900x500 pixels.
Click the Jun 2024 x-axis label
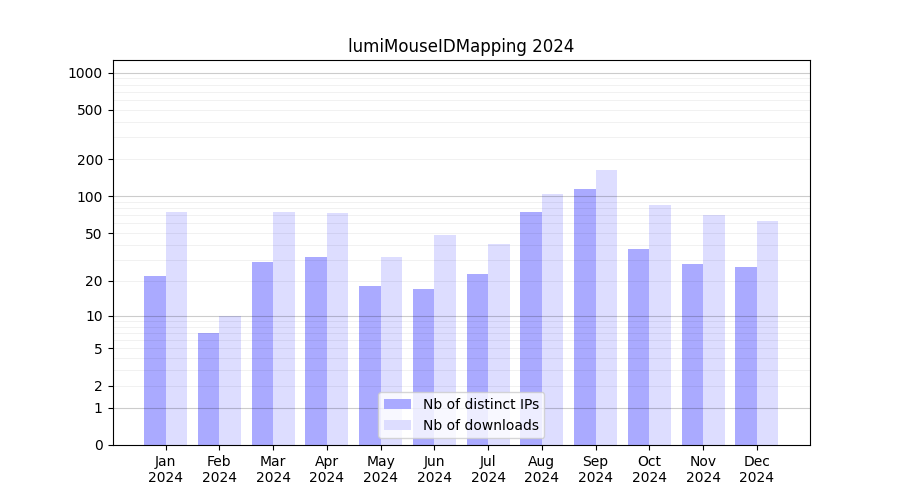(x=434, y=469)
